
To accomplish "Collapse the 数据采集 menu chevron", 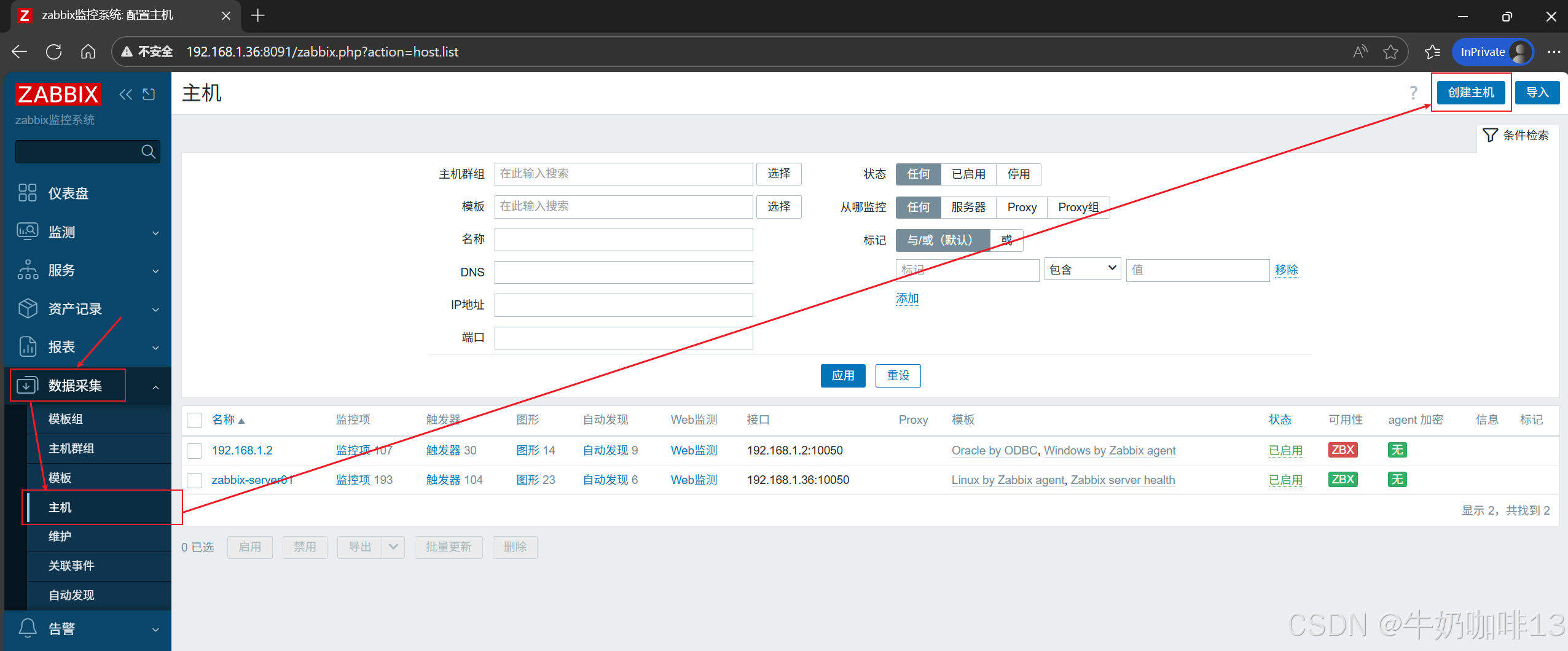I will click(x=155, y=387).
